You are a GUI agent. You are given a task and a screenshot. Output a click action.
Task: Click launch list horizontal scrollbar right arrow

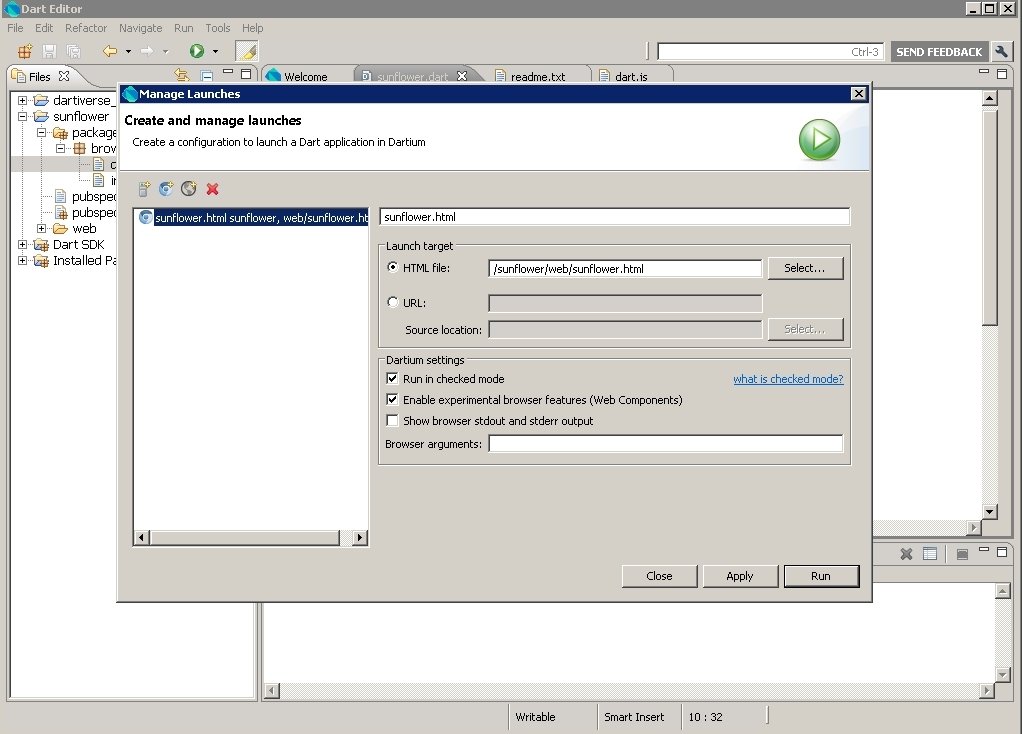pos(360,538)
